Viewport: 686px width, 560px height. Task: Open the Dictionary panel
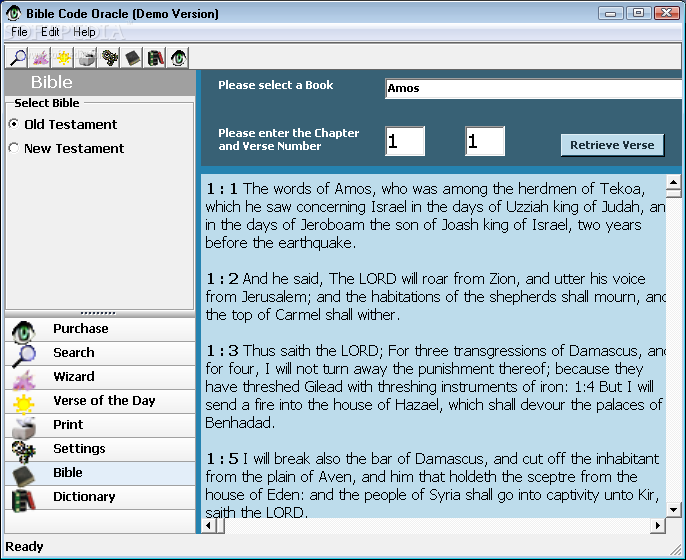(100, 497)
